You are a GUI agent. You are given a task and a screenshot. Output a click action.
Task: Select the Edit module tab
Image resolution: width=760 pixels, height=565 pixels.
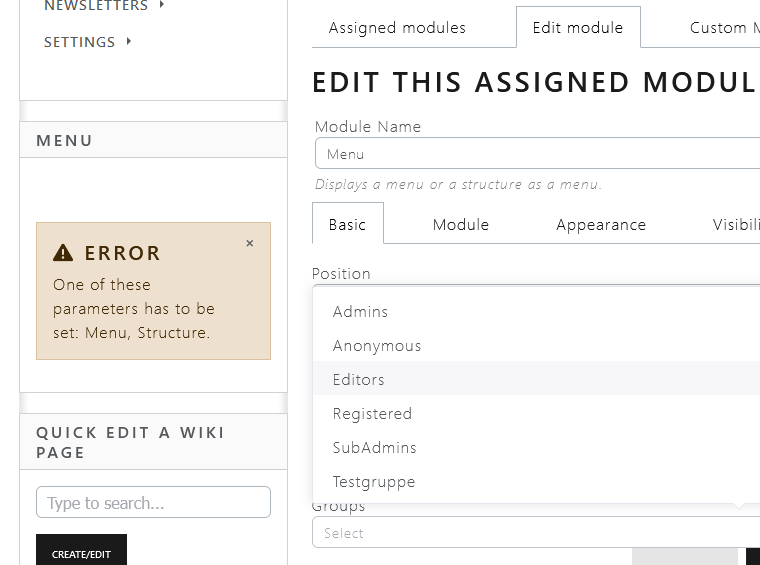(x=578, y=28)
